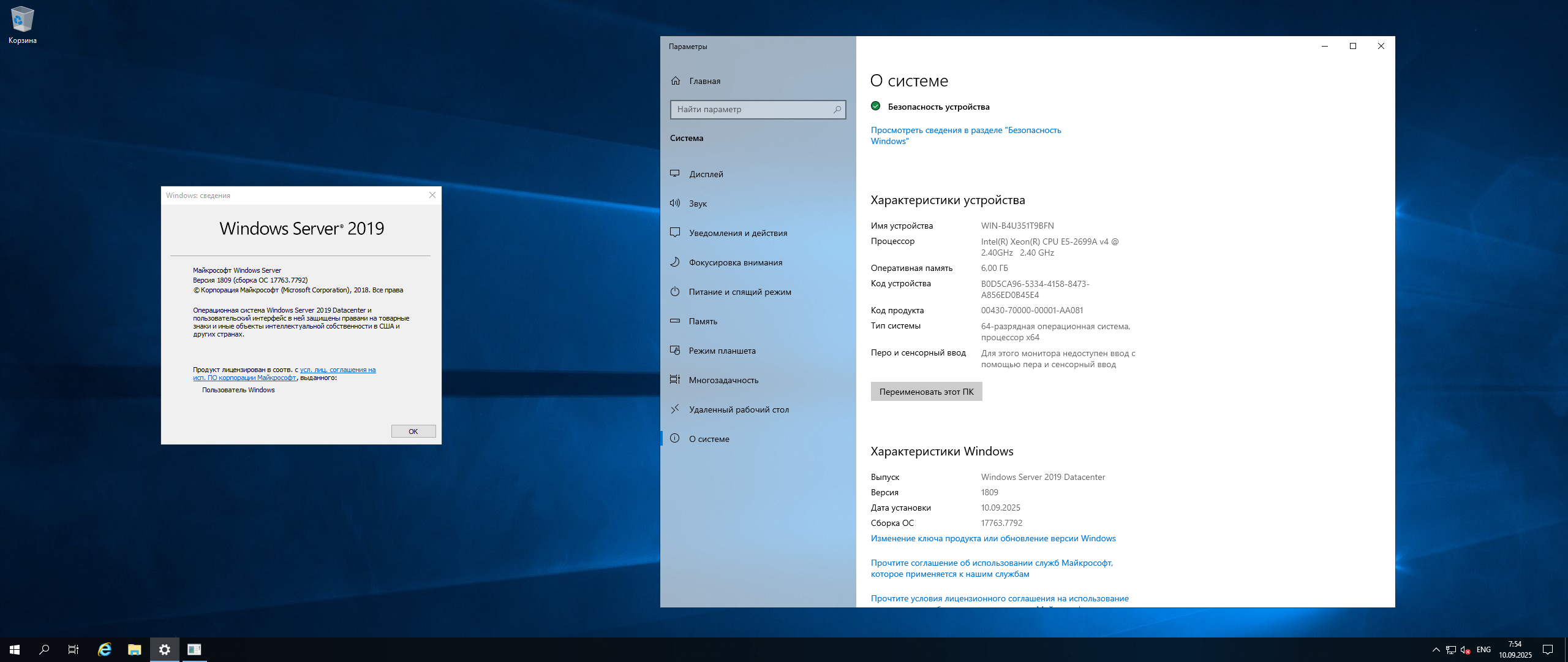This screenshot has width=1568, height=662.
Task: Click the green device security checkmark icon
Action: pos(876,107)
